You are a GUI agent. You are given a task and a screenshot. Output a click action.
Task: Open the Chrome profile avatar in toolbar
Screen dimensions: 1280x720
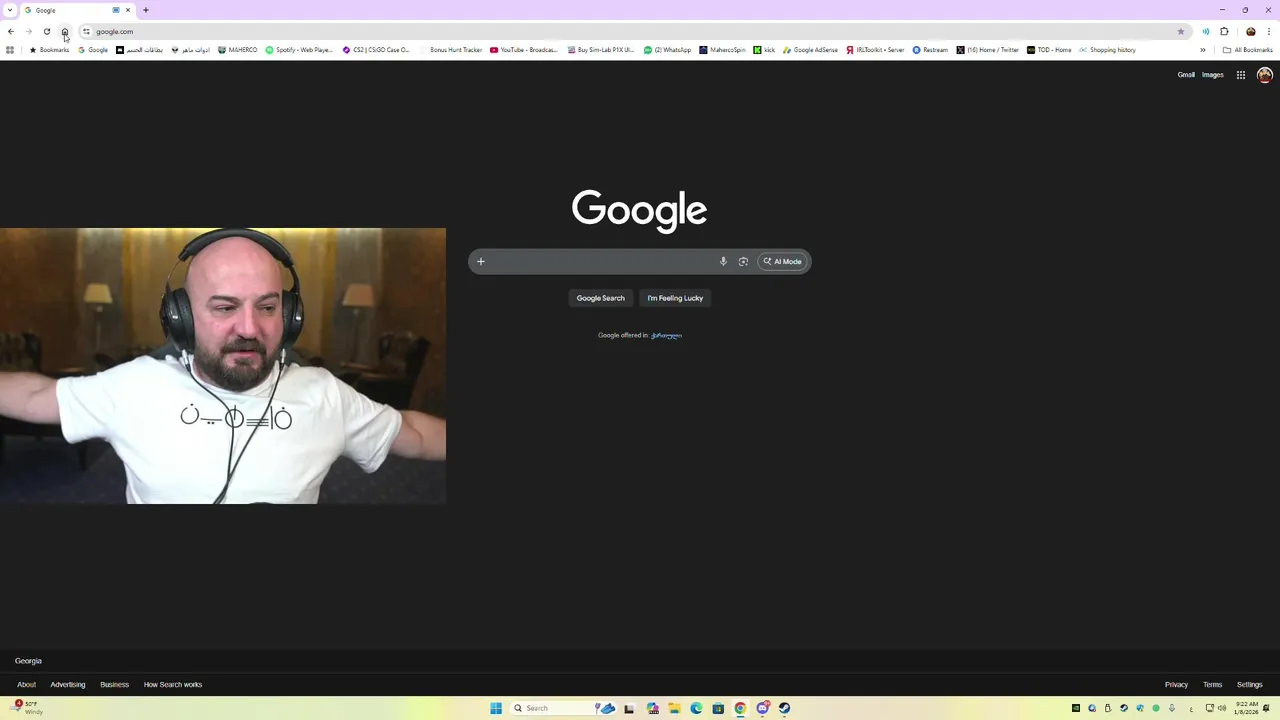[1250, 31]
